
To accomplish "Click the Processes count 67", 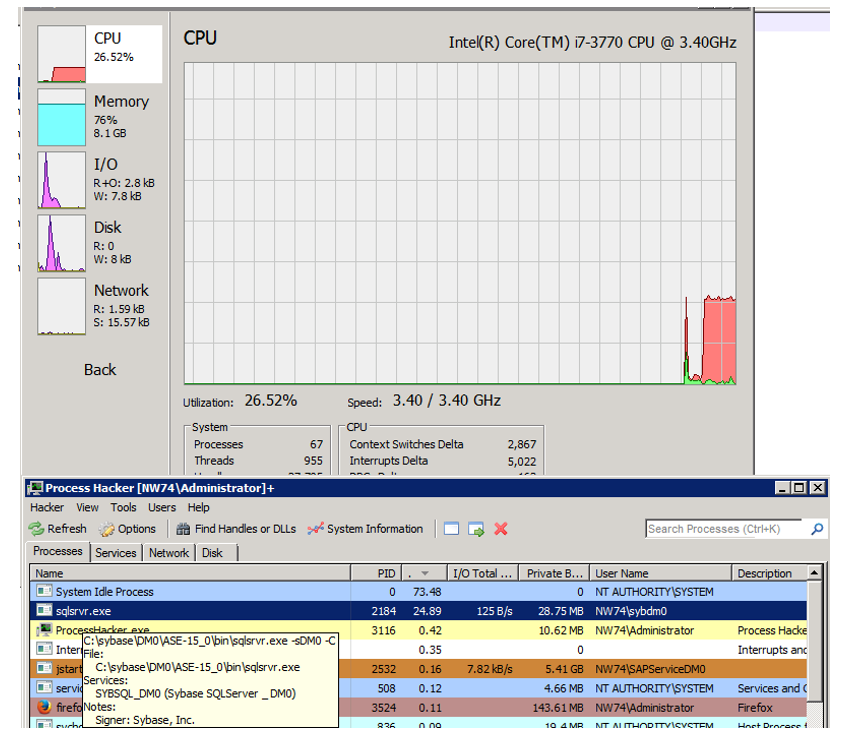I will coord(316,445).
